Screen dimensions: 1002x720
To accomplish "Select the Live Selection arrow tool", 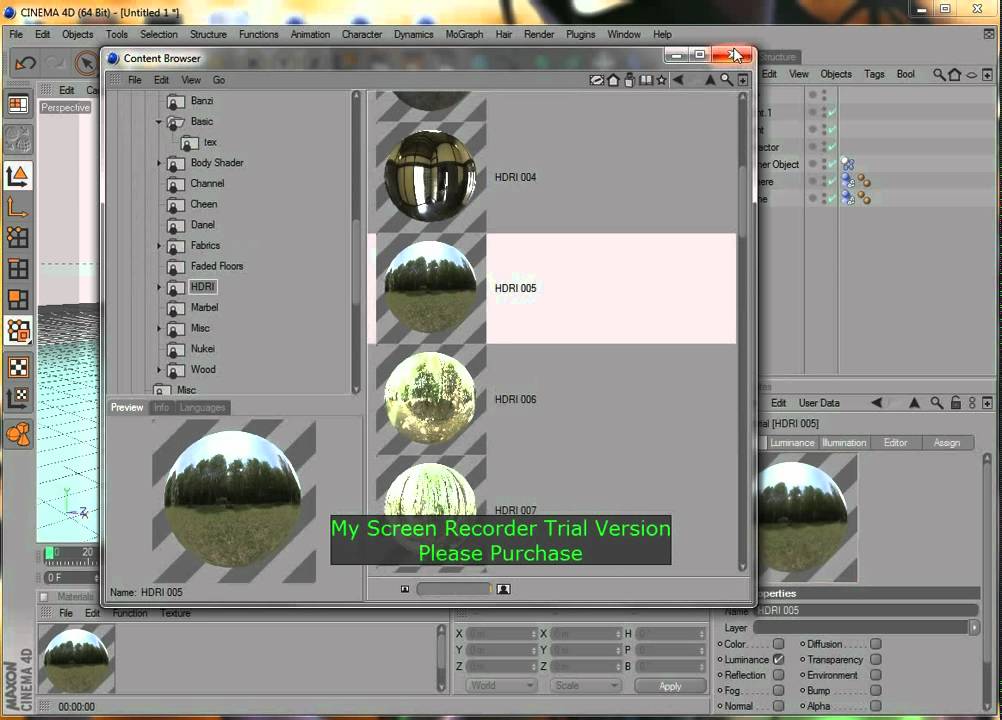I will click(x=86, y=63).
